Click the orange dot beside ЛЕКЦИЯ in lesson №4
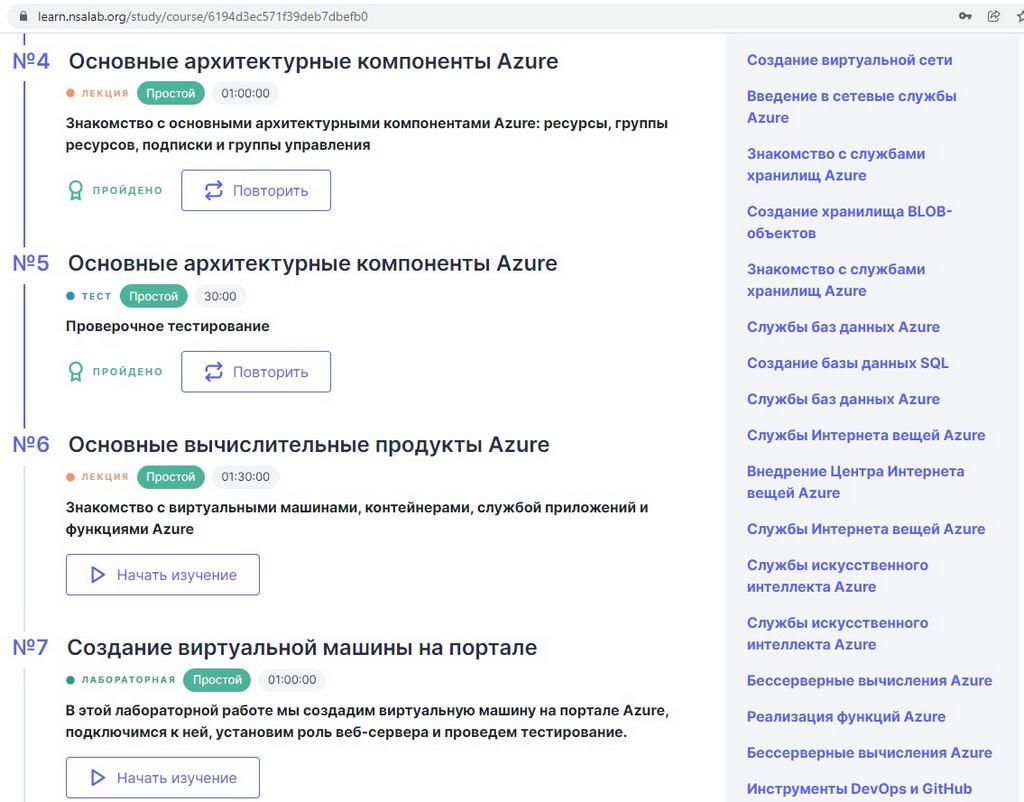 tap(71, 93)
